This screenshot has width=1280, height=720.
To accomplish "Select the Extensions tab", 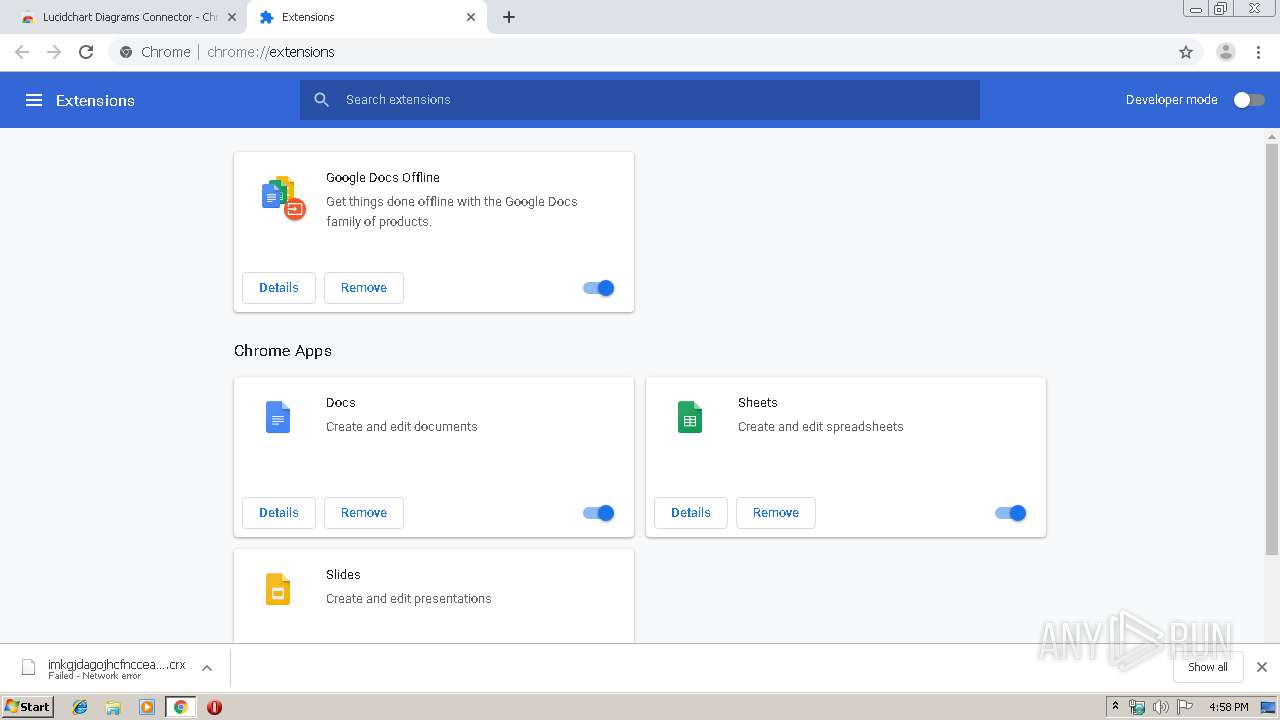I will [x=366, y=17].
